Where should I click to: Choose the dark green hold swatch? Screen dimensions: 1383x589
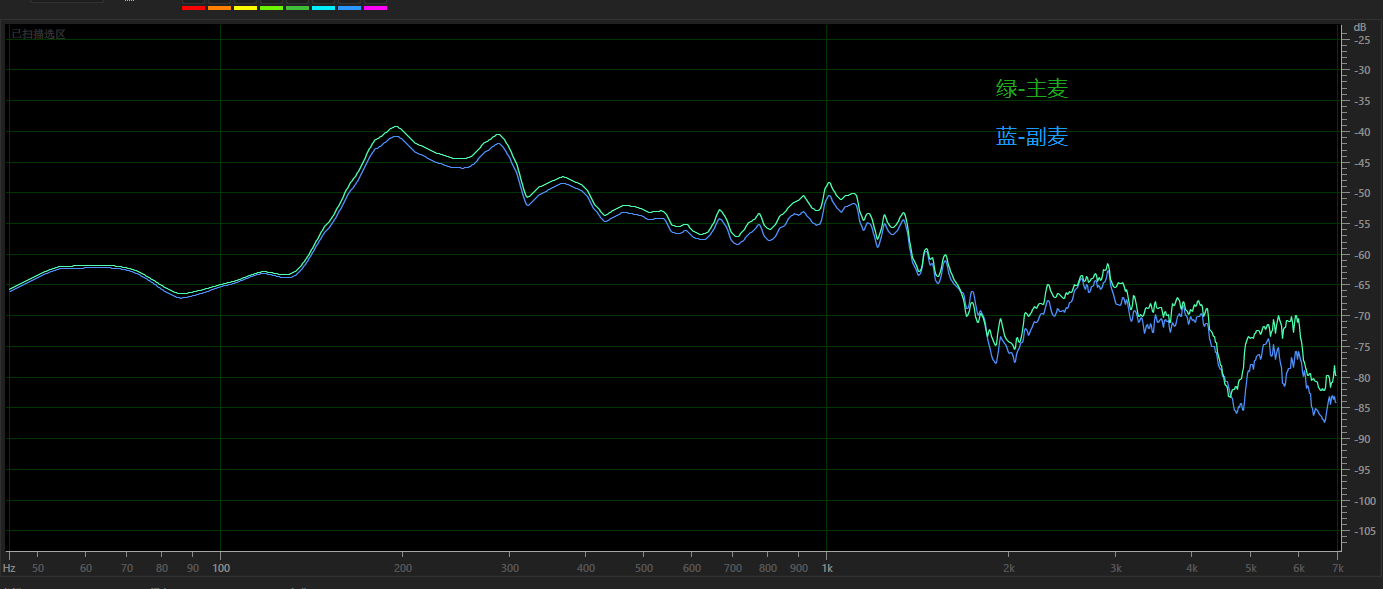coord(297,8)
